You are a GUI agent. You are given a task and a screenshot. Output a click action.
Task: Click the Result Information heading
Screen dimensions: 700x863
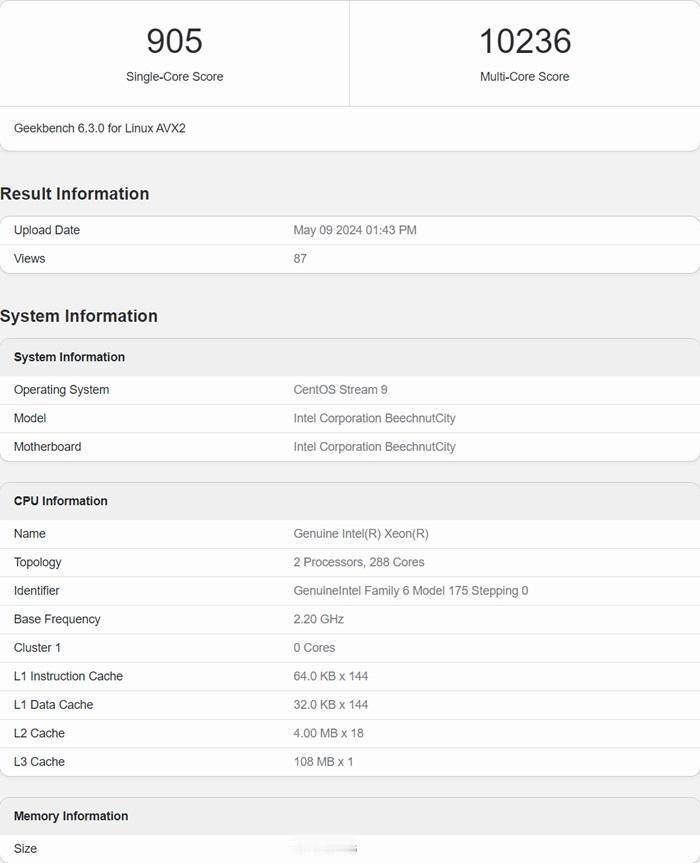(x=74, y=194)
